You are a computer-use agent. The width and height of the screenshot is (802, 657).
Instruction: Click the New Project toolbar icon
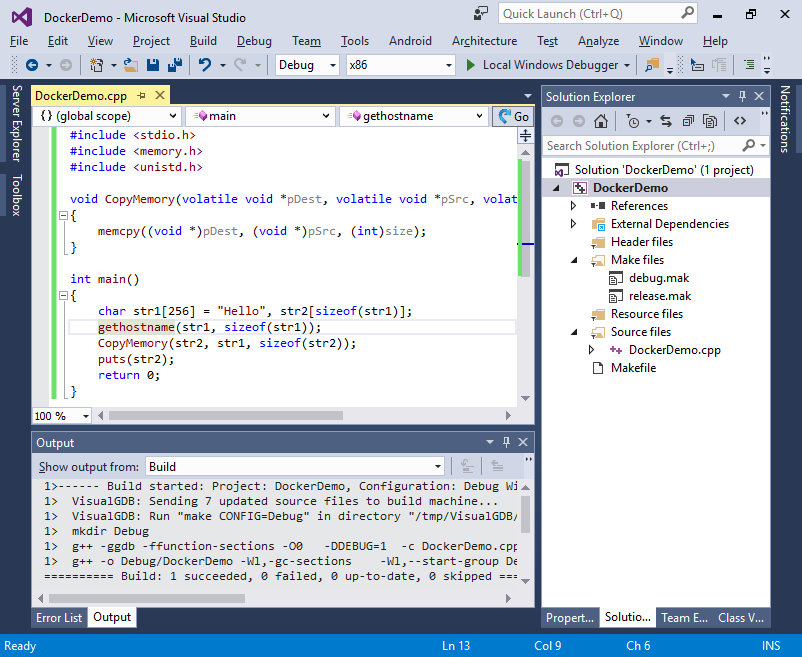pos(96,65)
